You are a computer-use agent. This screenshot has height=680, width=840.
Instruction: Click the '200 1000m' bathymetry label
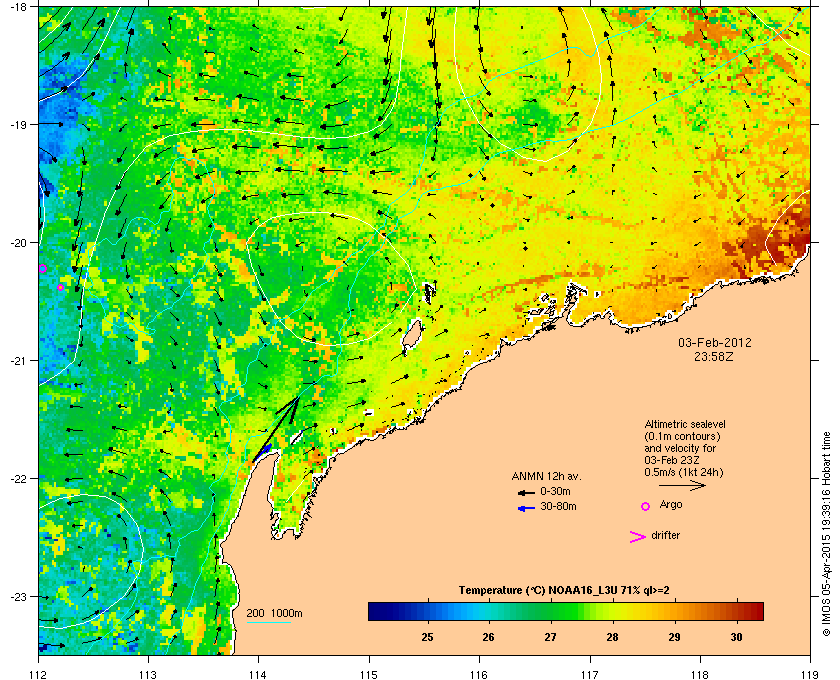pyautogui.click(x=274, y=614)
